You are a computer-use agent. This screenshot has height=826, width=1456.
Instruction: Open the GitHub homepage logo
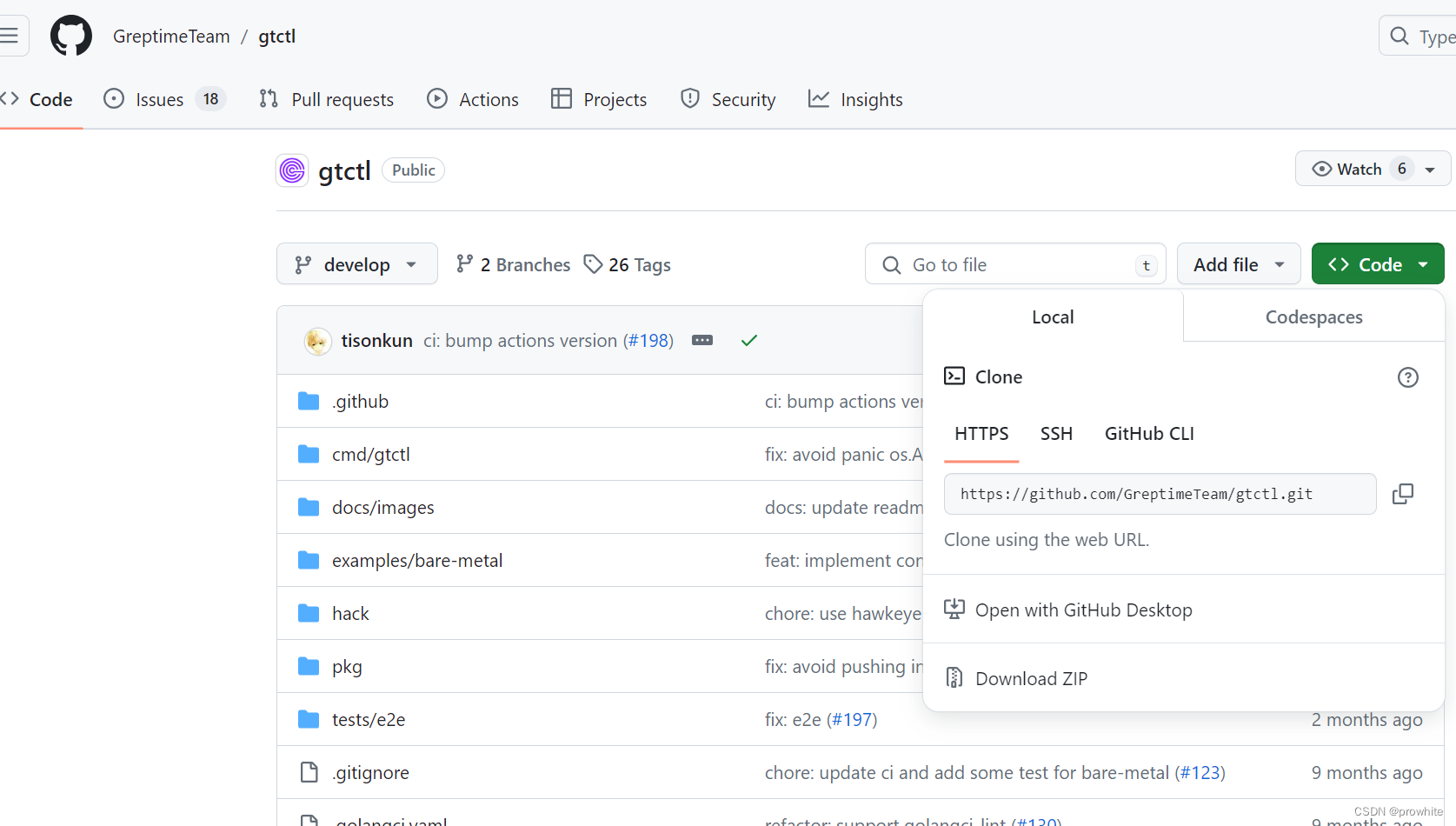[71, 36]
